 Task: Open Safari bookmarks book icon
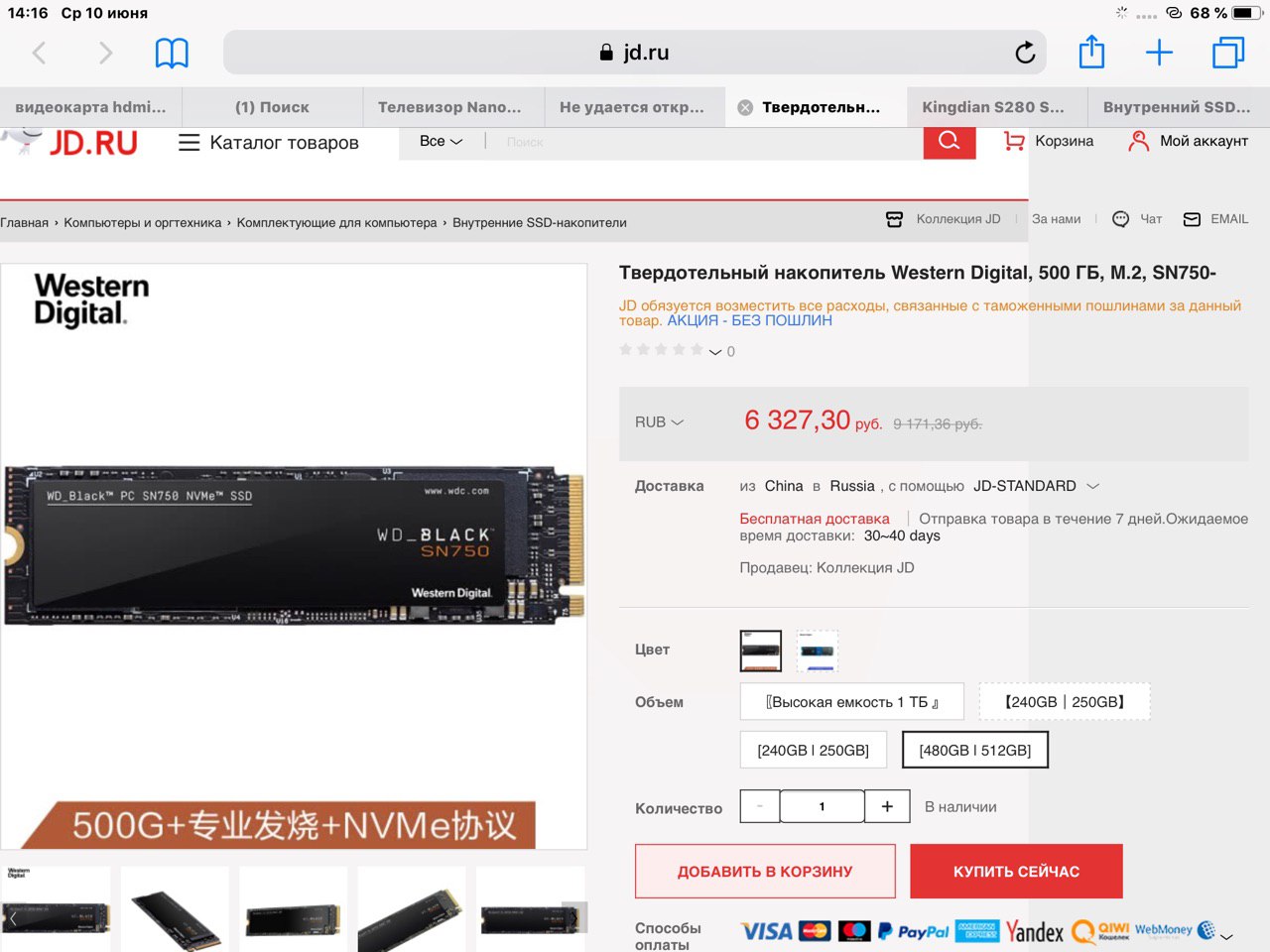172,53
